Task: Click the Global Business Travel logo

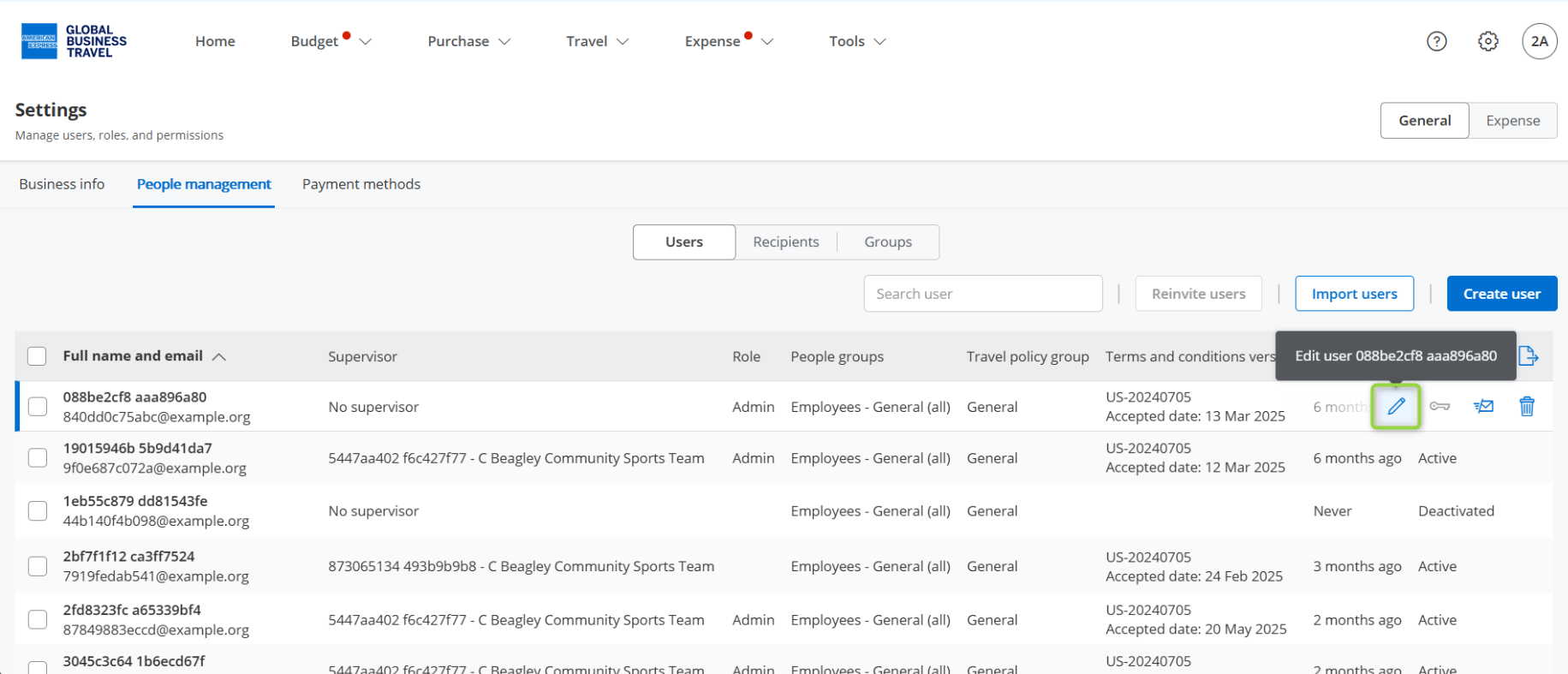Action: pos(74,41)
